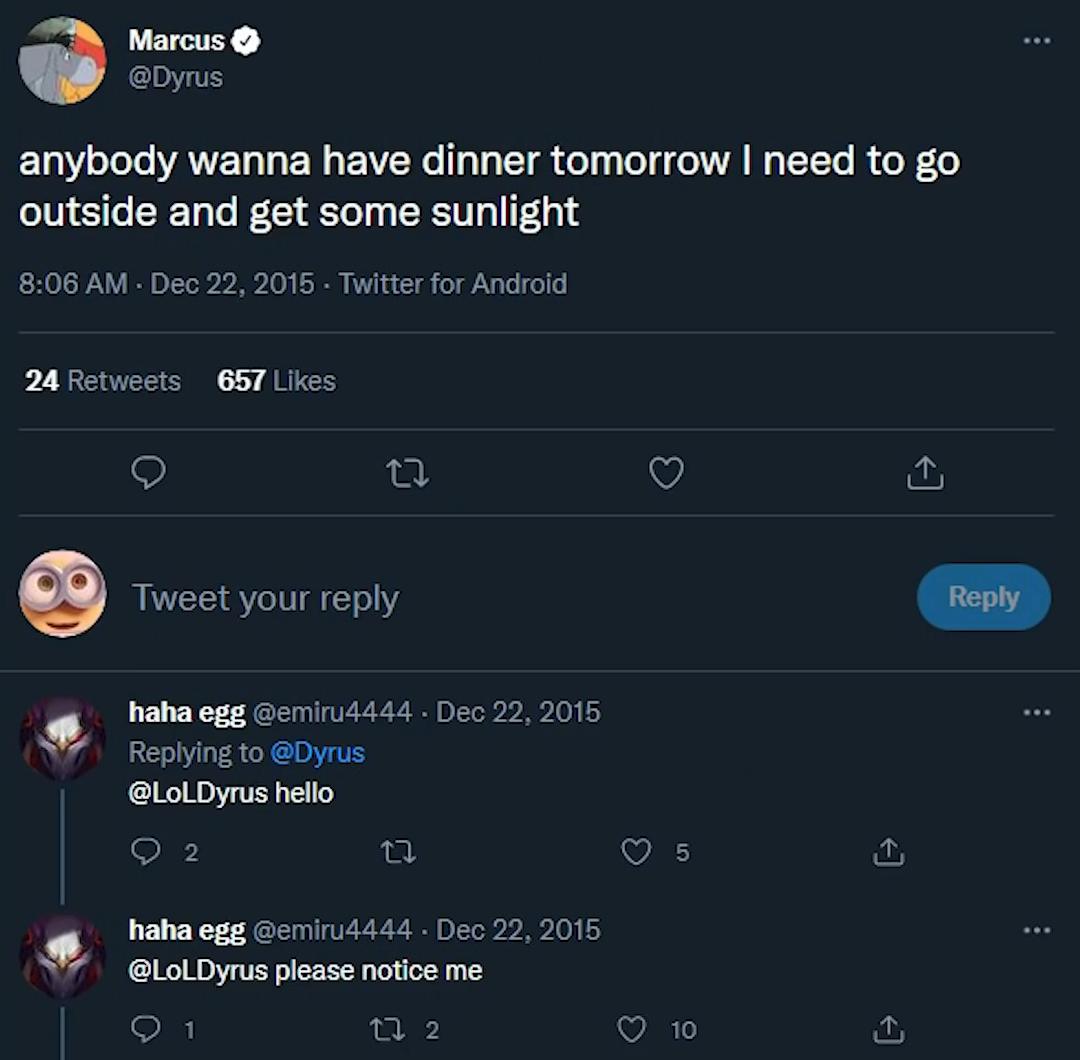Like the "@LoLDyrus hello" reply
Image resolution: width=1080 pixels, height=1060 pixels.
(637, 852)
